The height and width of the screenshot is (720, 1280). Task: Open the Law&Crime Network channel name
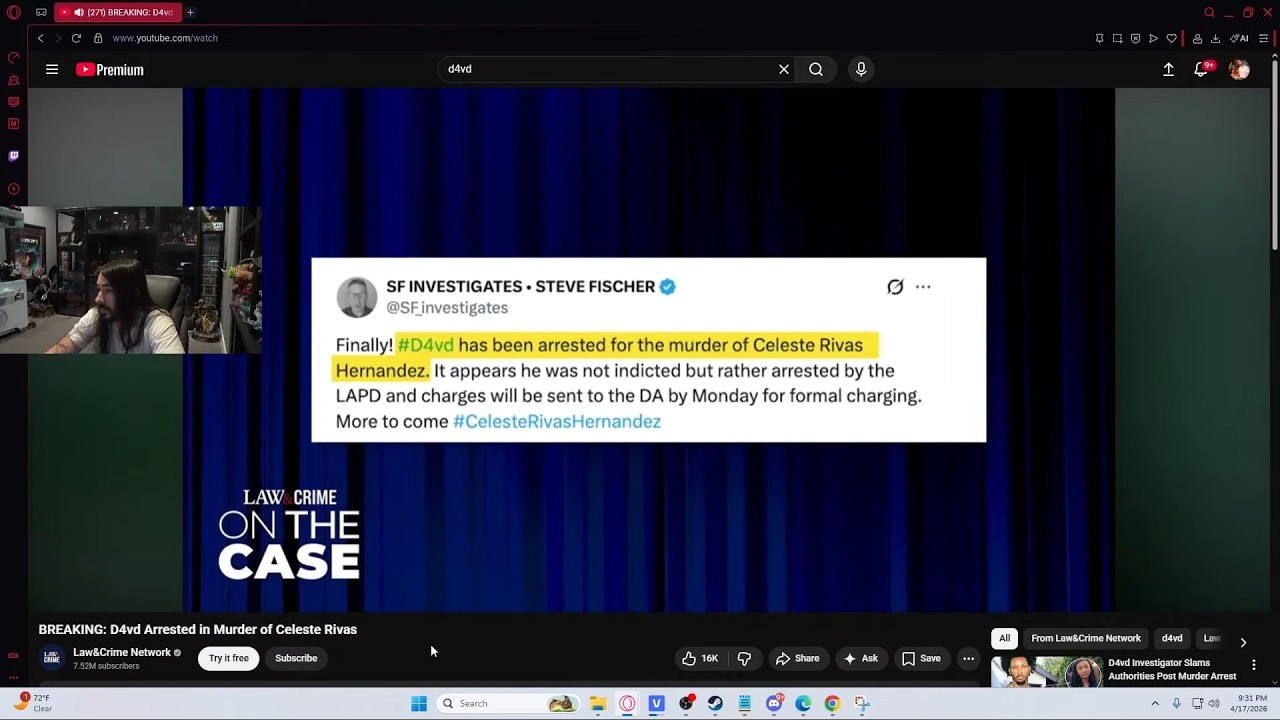pyautogui.click(x=122, y=652)
